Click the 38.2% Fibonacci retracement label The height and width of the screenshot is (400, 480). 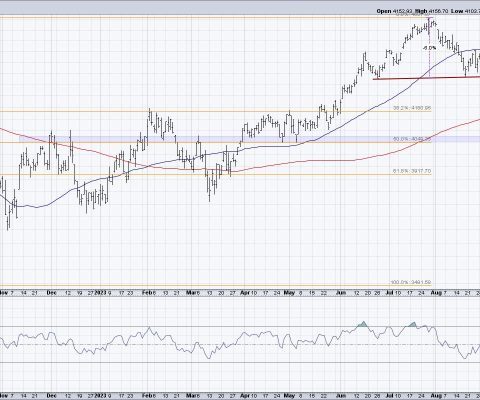412,108
